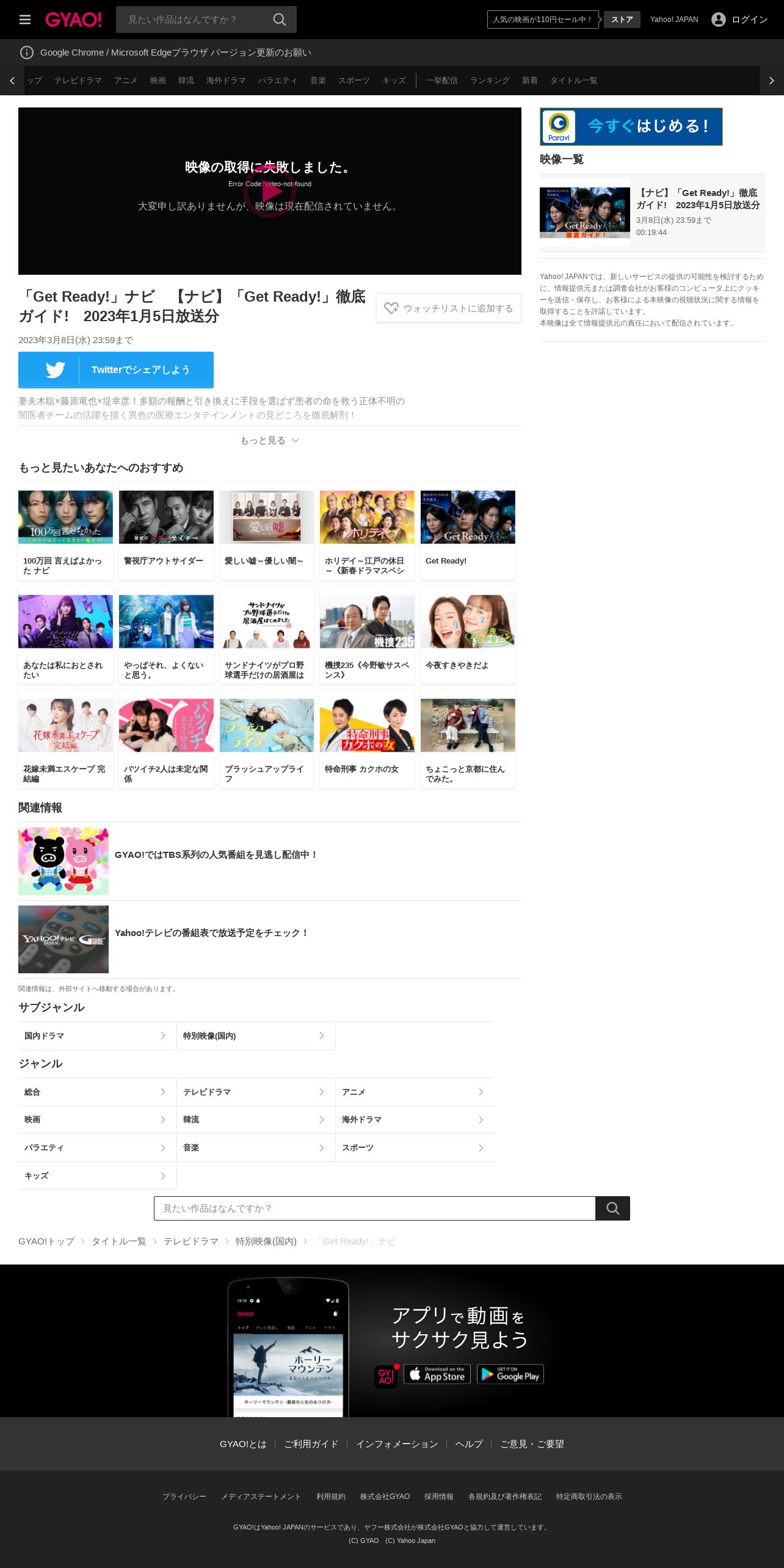Viewport: 784px width, 1568px height.
Task: Open 国内ドラマ subgenre row
Action: 98,1036
